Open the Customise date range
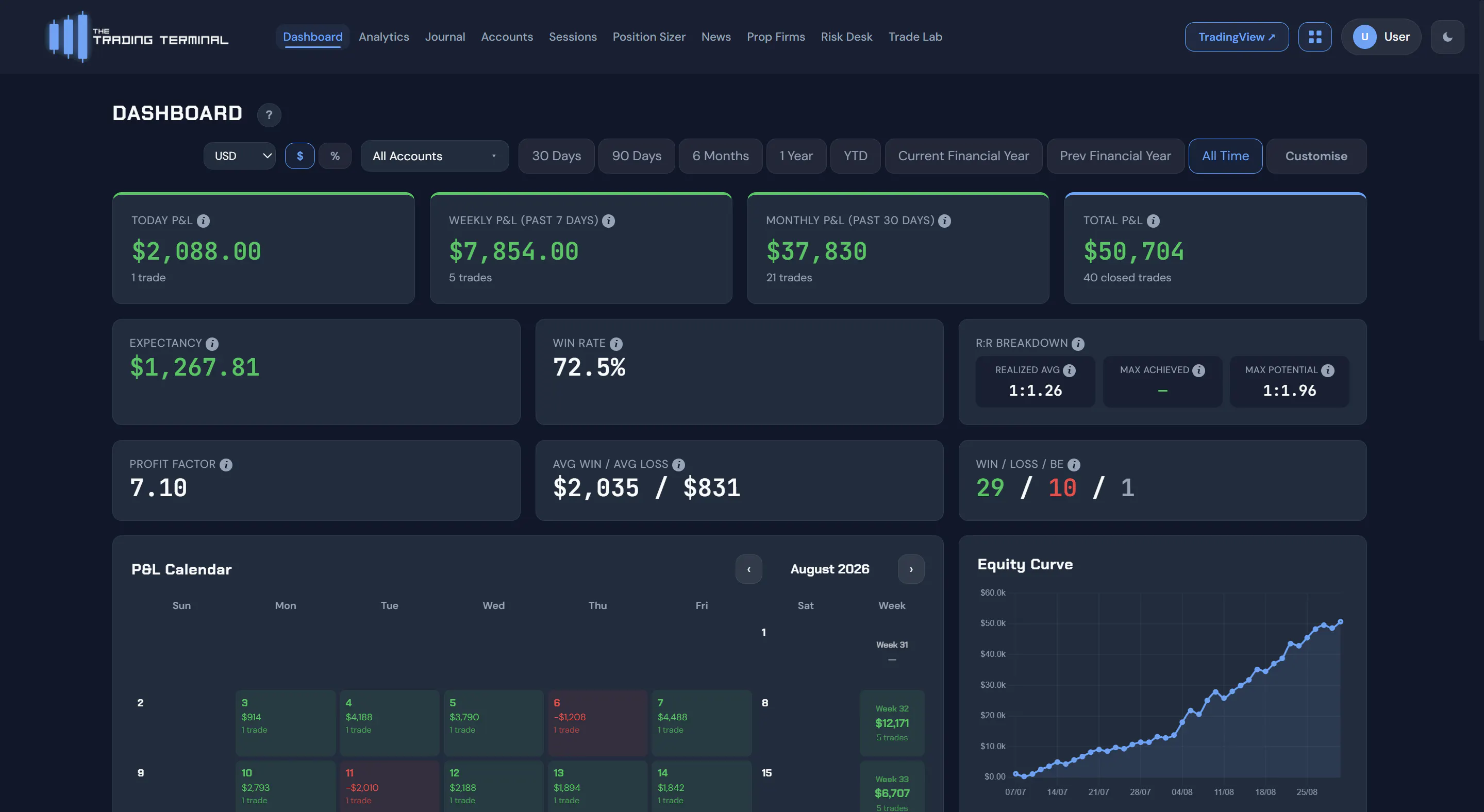The height and width of the screenshot is (812, 1484). click(x=1316, y=156)
